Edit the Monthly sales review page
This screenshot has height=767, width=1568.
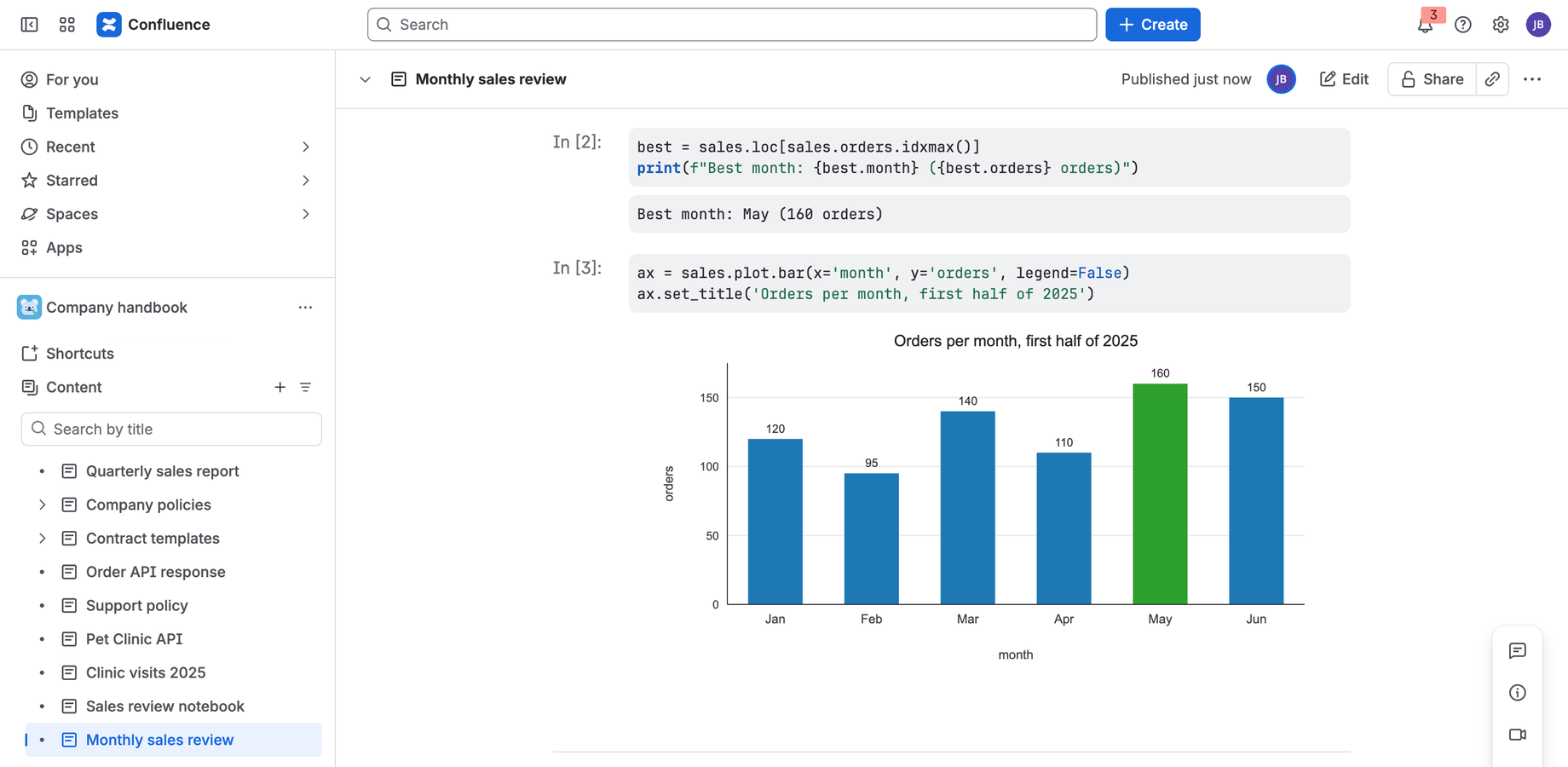(x=1344, y=79)
